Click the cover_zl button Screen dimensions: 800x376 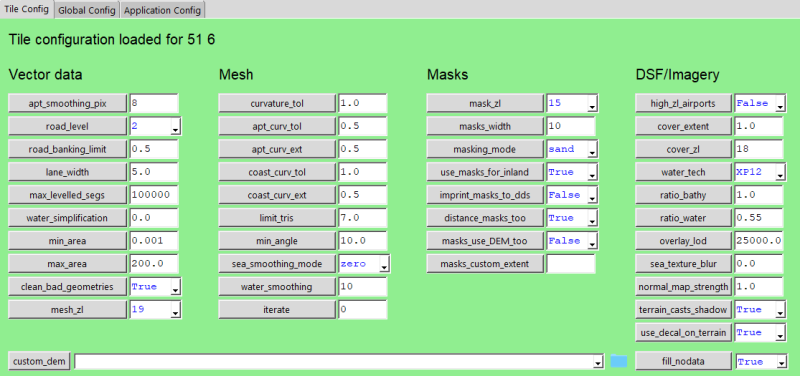683,149
